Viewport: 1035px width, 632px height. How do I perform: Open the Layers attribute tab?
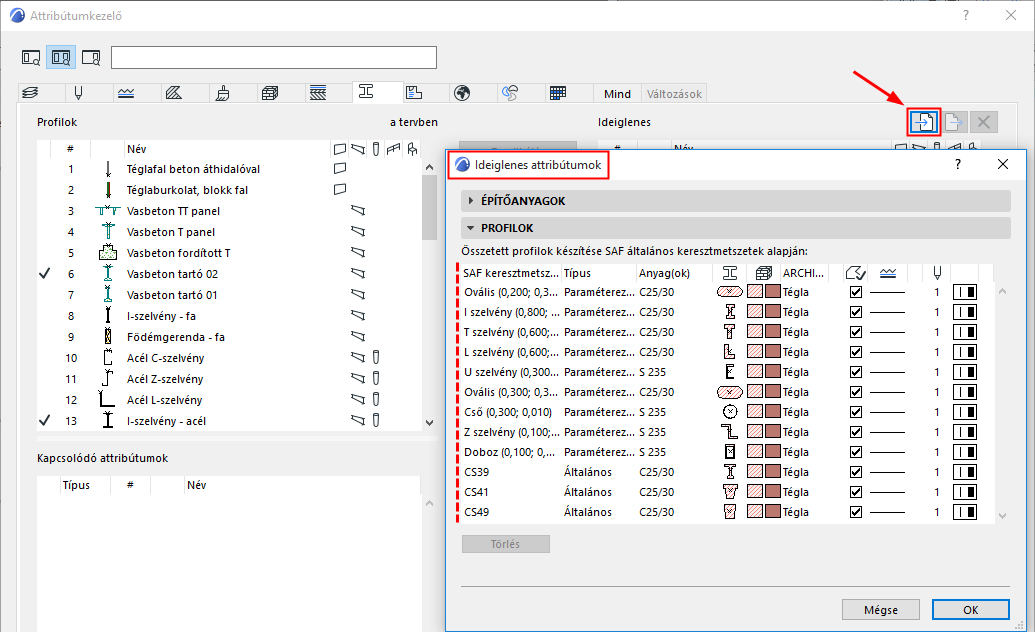pyautogui.click(x=30, y=93)
